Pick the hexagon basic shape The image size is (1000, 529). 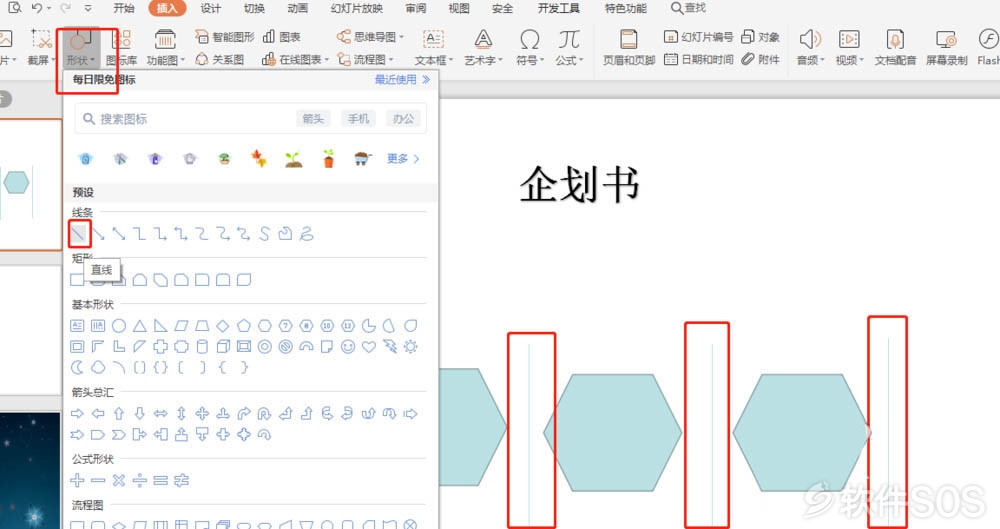pyautogui.click(x=265, y=326)
